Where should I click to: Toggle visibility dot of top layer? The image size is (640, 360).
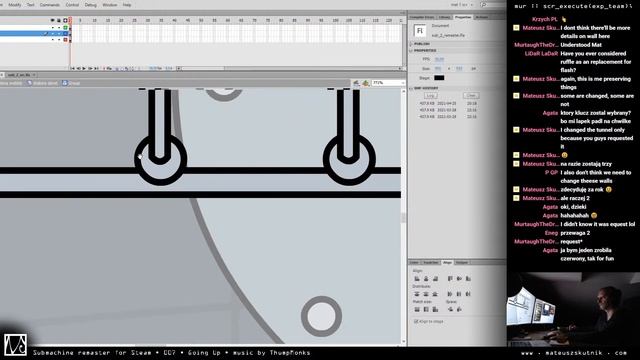pos(52,27)
